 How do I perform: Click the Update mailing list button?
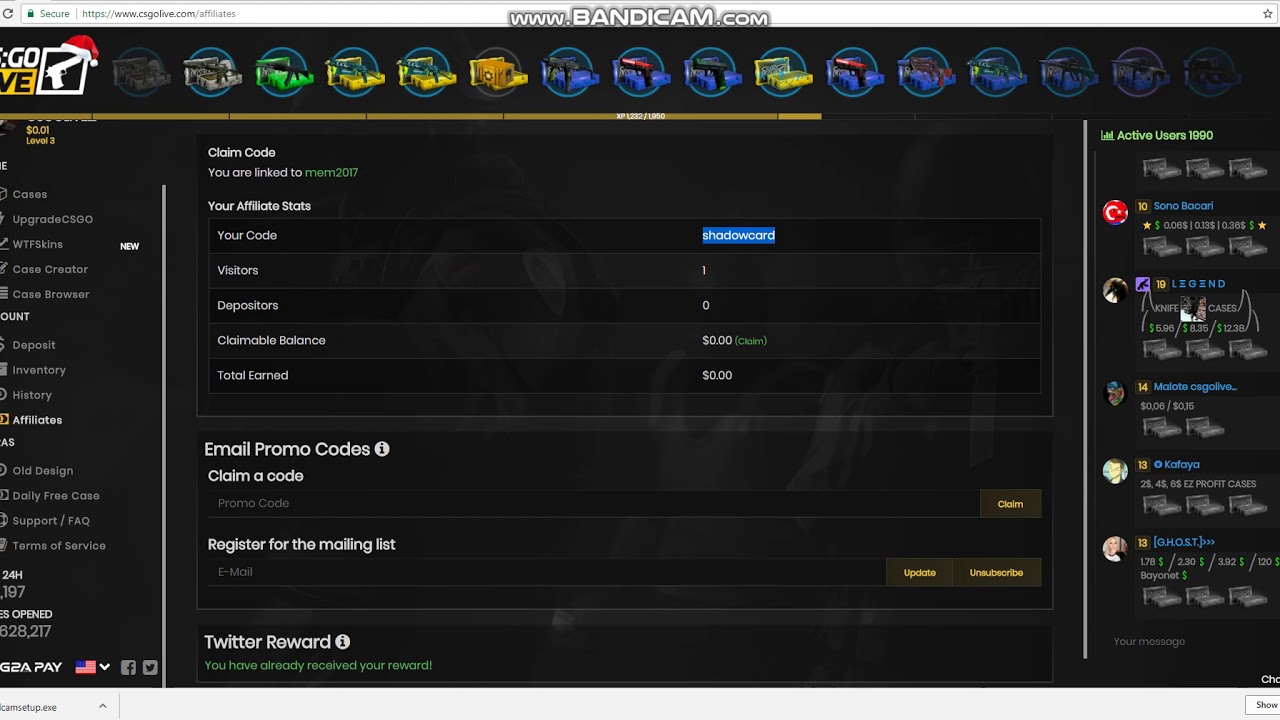920,572
